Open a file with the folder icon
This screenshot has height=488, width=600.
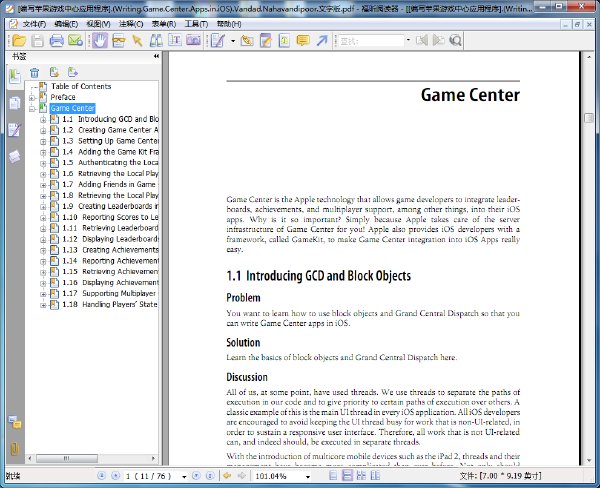point(19,40)
